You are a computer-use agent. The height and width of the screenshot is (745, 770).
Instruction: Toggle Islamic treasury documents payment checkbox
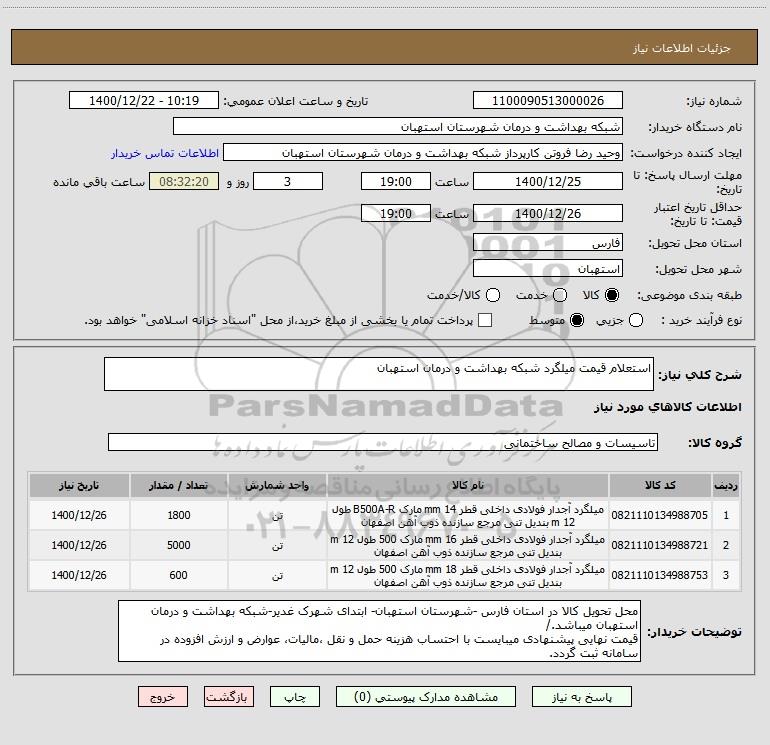coord(485,320)
